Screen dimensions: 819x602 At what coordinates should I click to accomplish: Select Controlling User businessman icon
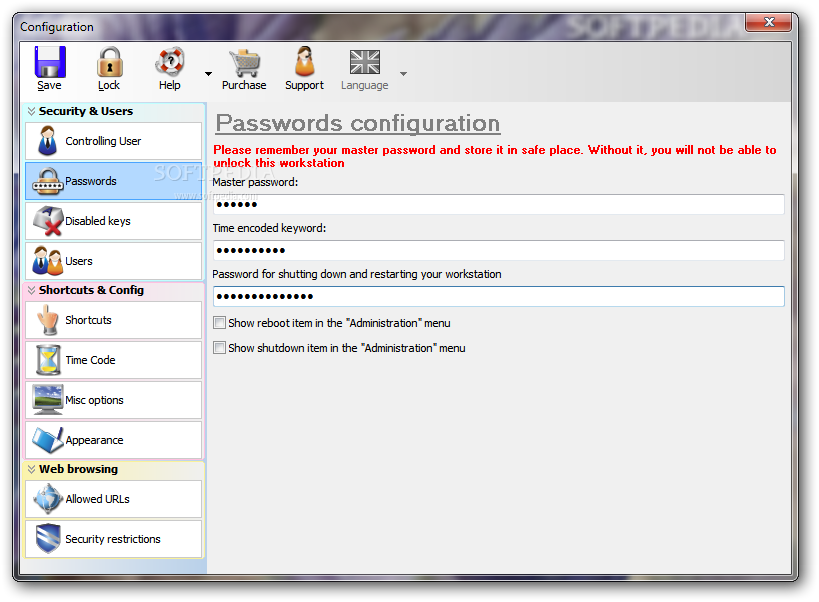tap(48, 141)
